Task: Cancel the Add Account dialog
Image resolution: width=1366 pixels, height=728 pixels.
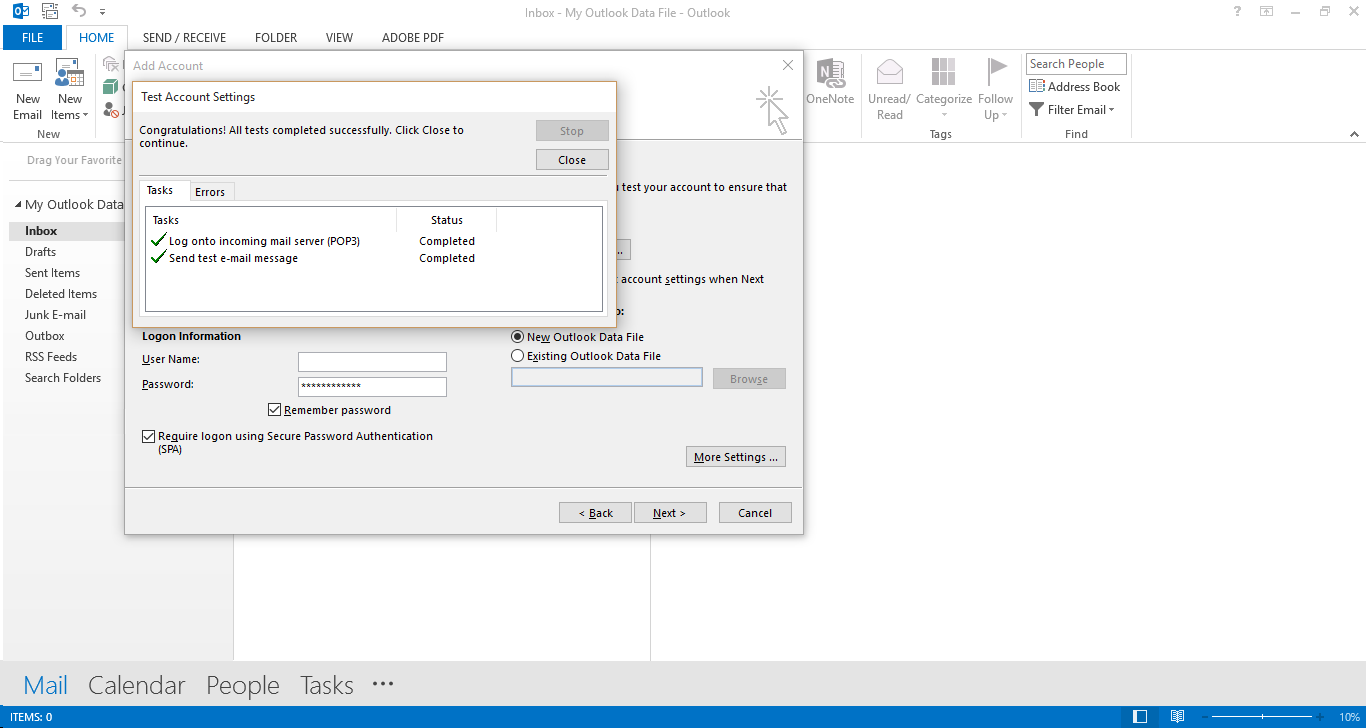Action: 755,513
